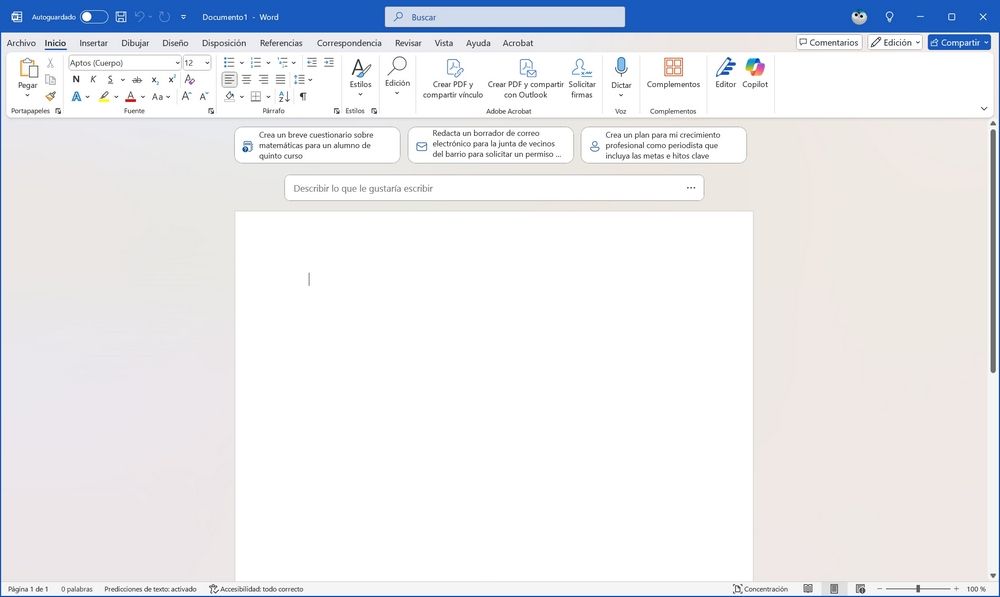Open the Editor pane
This screenshot has height=597, width=1000.
click(725, 75)
